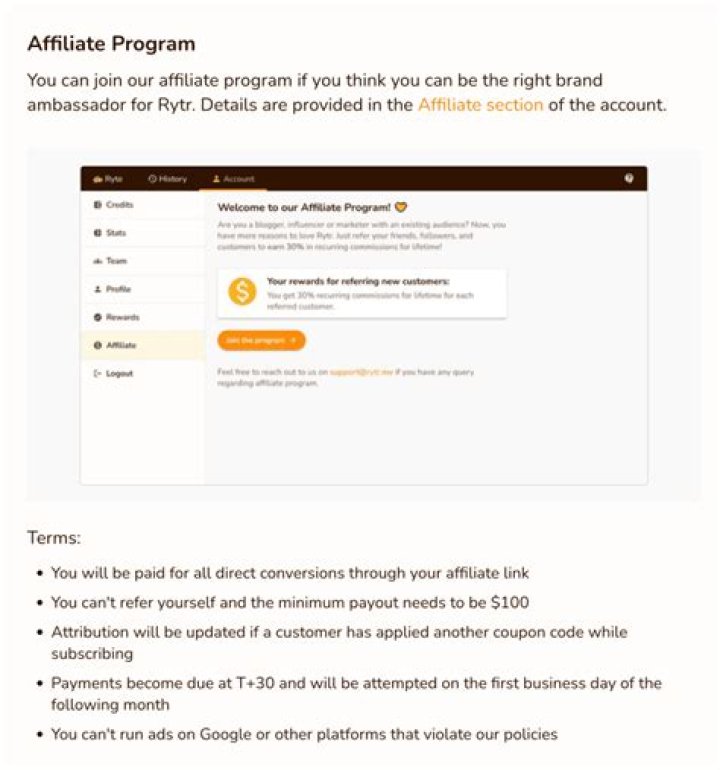Click the Team icon in the sidebar
This screenshot has width=720, height=770.
tap(97, 261)
